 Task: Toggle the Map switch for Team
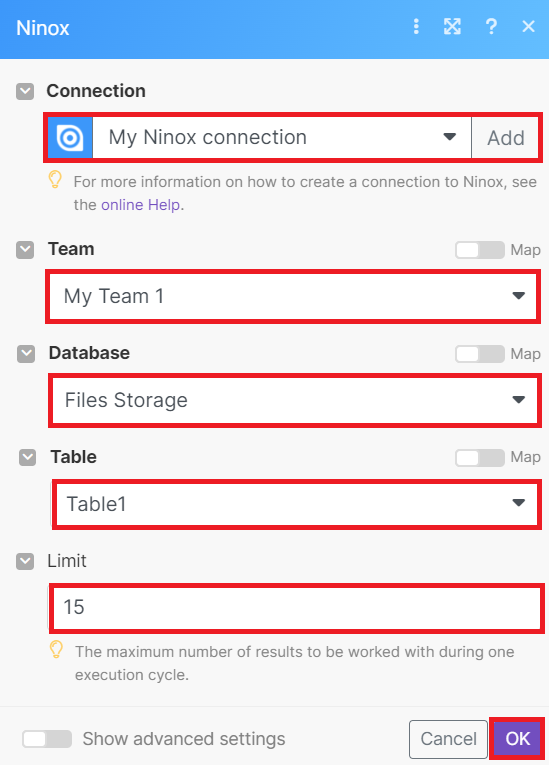point(480,250)
